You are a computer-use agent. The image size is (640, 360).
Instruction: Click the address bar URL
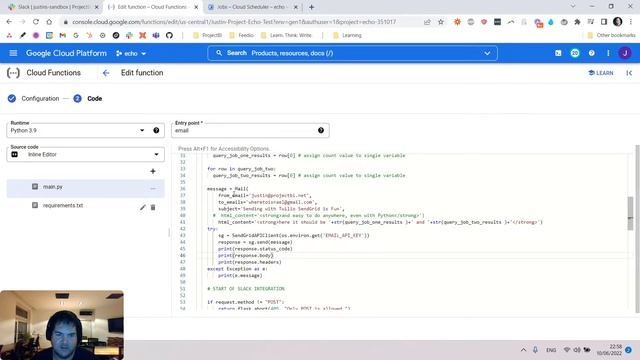point(234,22)
